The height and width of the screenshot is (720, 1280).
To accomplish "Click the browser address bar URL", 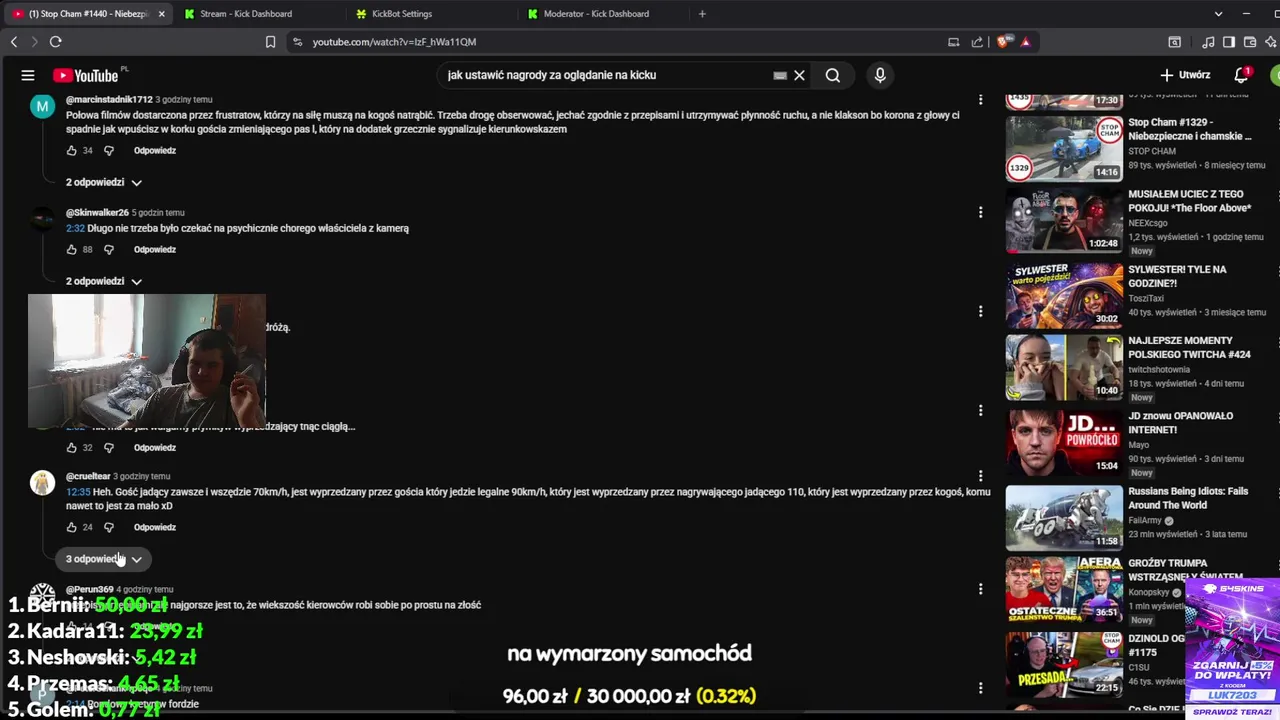I will click(x=394, y=42).
